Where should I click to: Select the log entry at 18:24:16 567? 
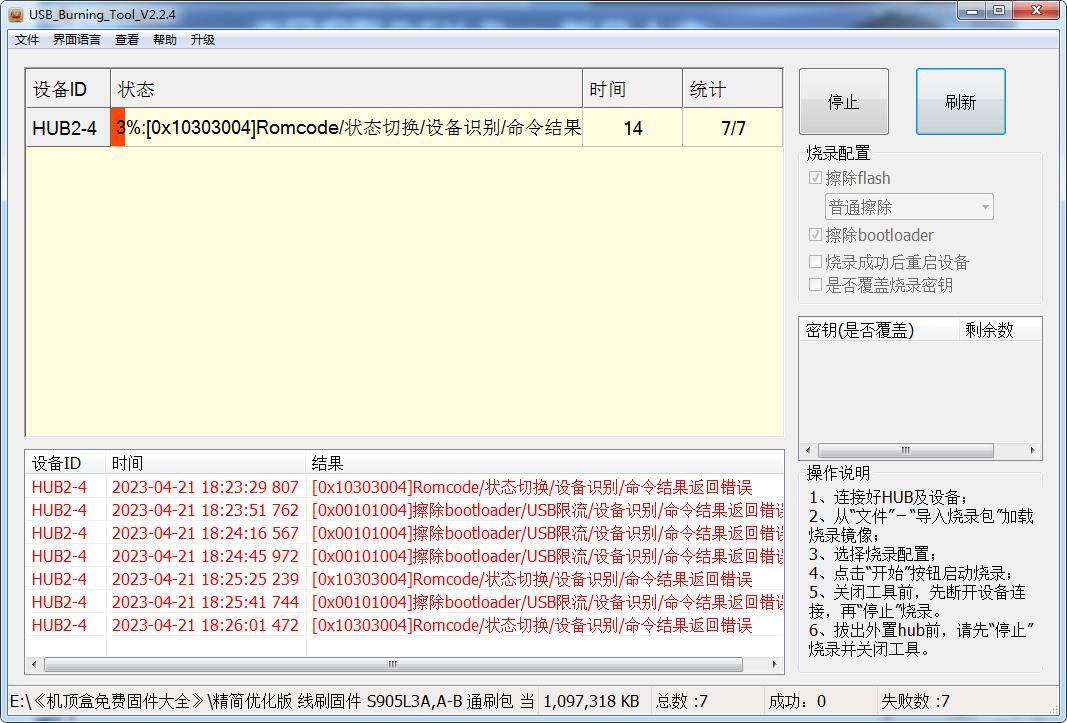point(404,533)
